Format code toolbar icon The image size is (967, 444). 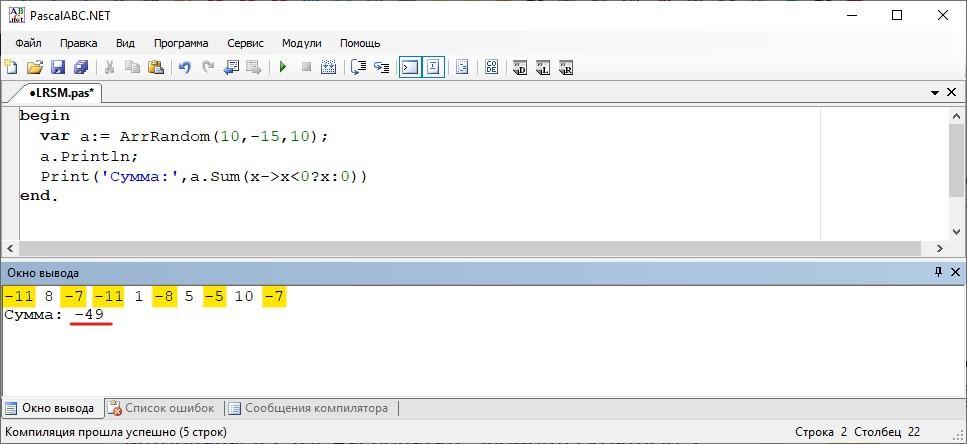click(x=463, y=67)
